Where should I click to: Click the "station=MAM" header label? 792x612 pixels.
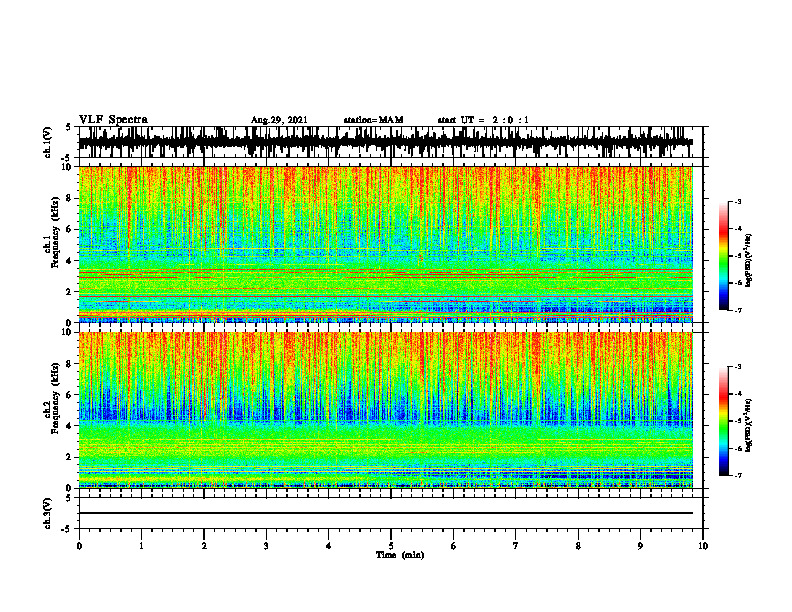373,120
